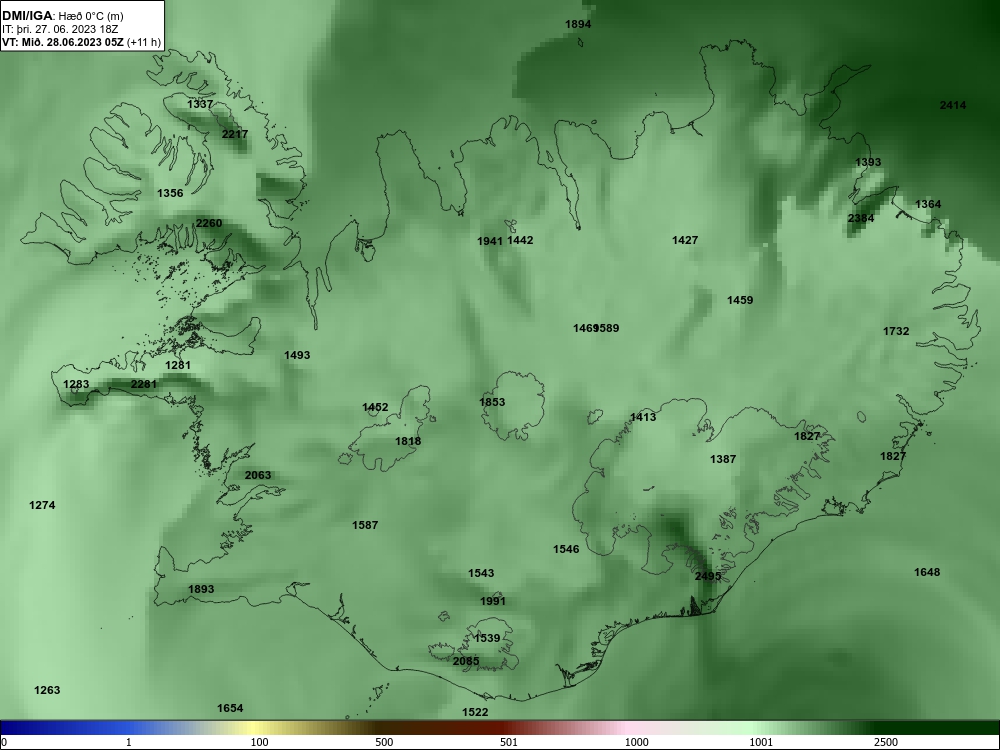Select the 2414 reading in the northeast sea

pyautogui.click(x=953, y=105)
